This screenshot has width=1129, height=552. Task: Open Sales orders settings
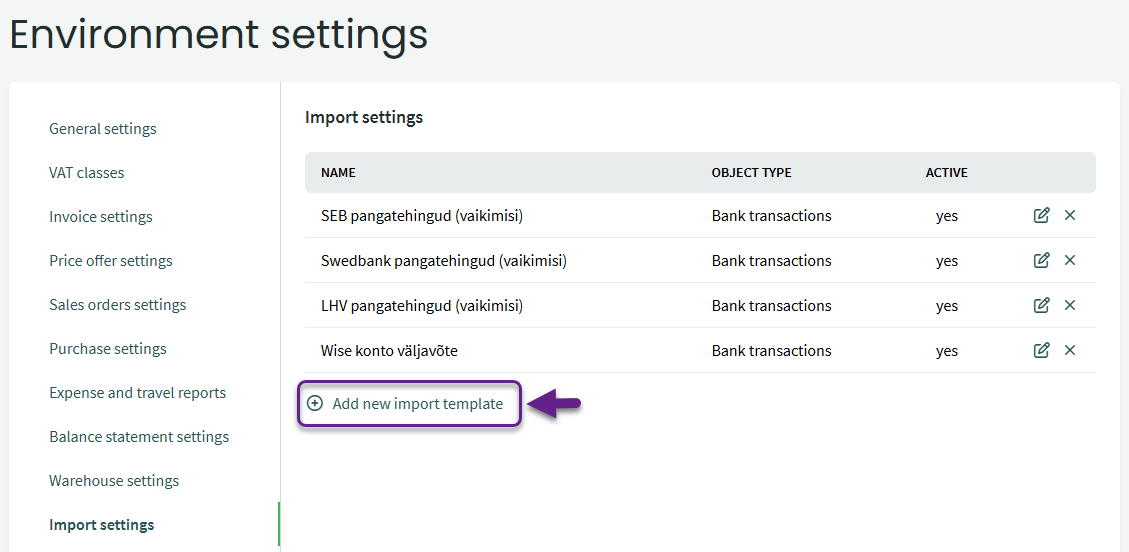118,305
